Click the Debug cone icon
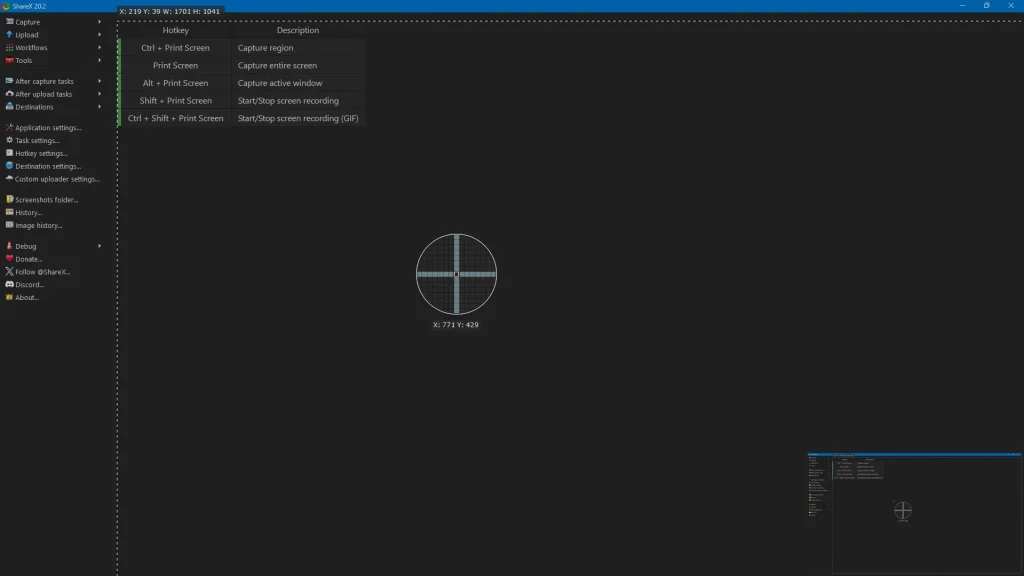Image resolution: width=1024 pixels, height=576 pixels. tap(9, 246)
